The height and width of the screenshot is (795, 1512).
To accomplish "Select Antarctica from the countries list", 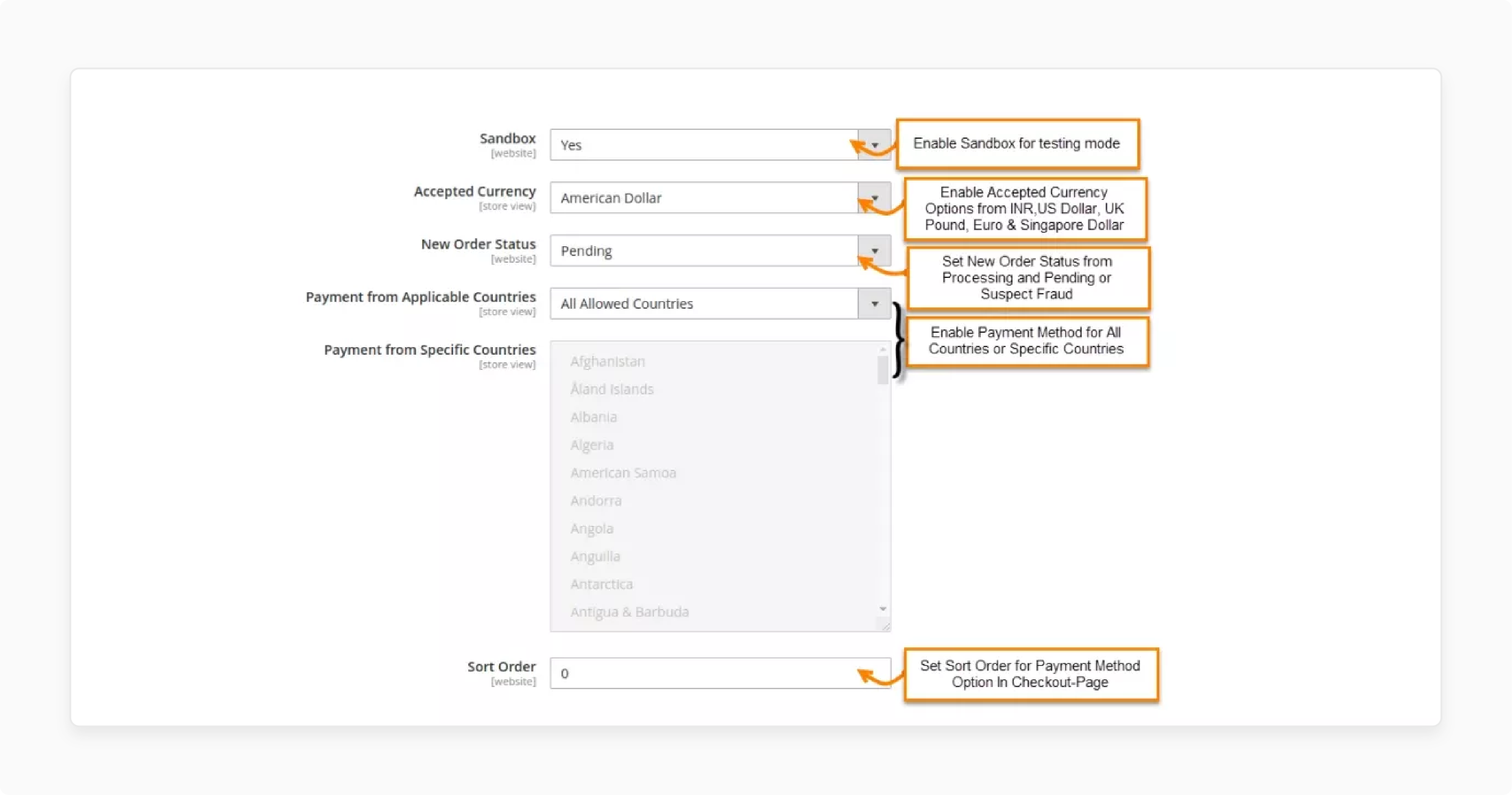I will click(601, 583).
